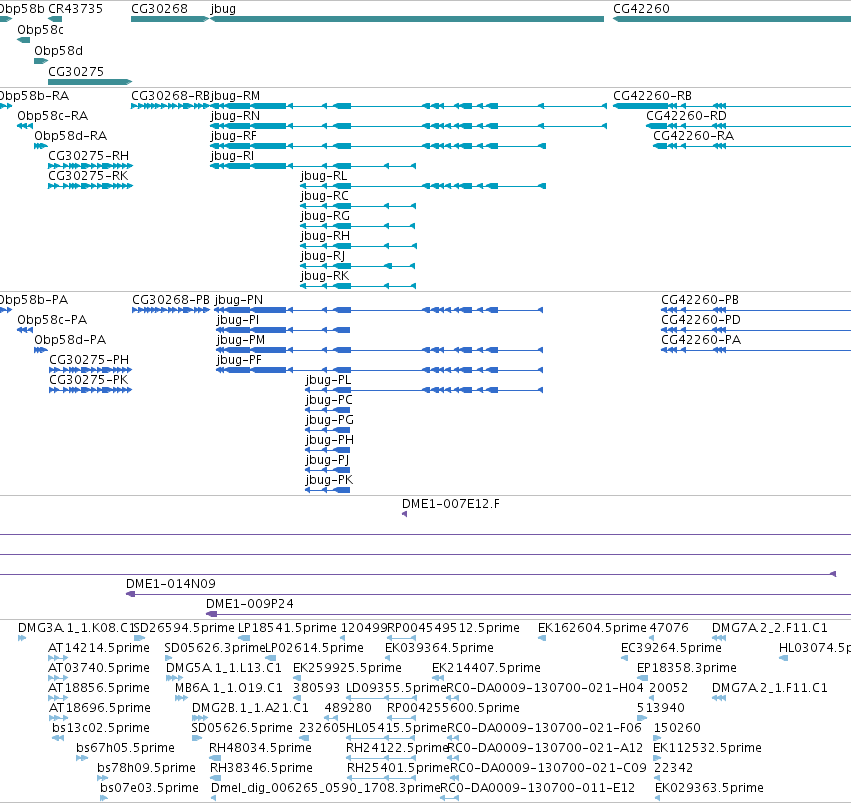851x803 pixels.
Task: Select the CG42260 gene bar
Action: pyautogui.click(x=732, y=19)
